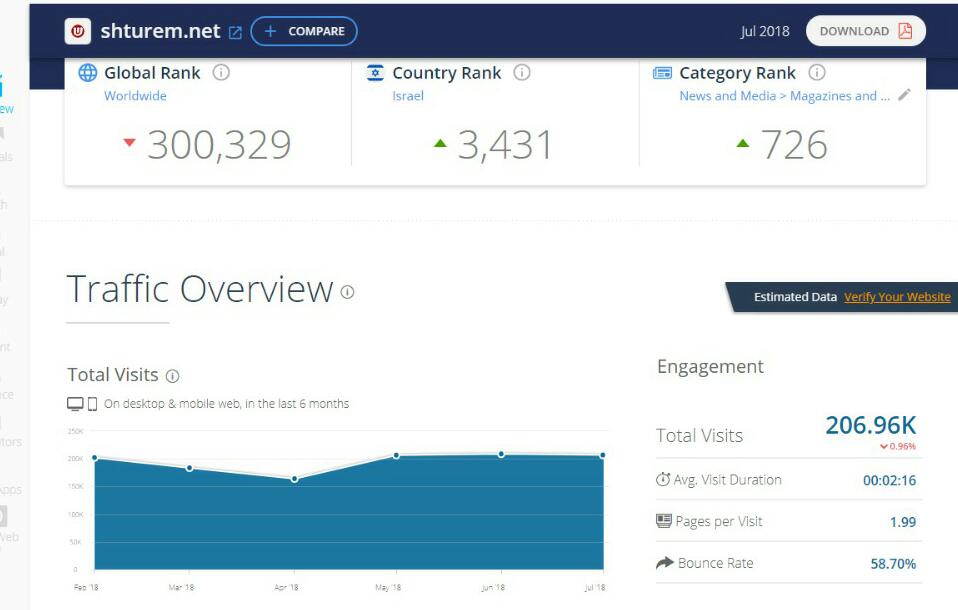This screenshot has width=958, height=610.
Task: Show info tooltip for Global Rank
Action: [222, 73]
